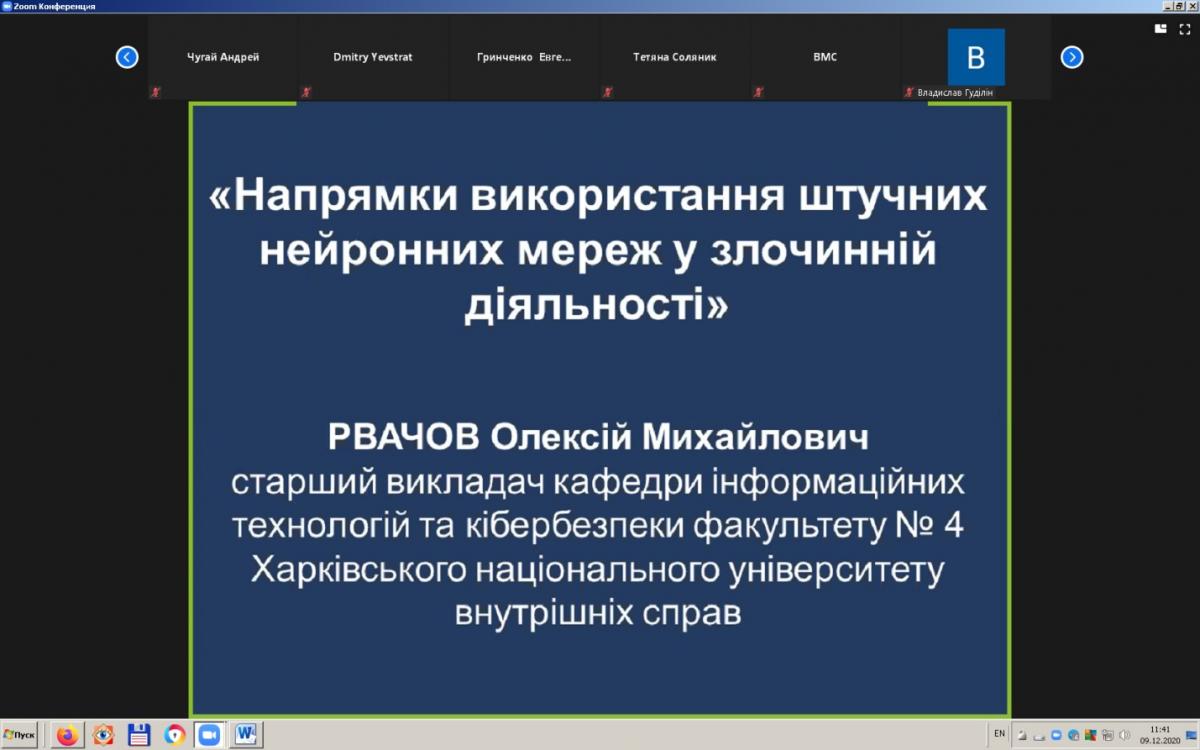Launch the Chrome-like browser in the taskbar
Viewport: 1200px width, 750px height.
coord(175,735)
